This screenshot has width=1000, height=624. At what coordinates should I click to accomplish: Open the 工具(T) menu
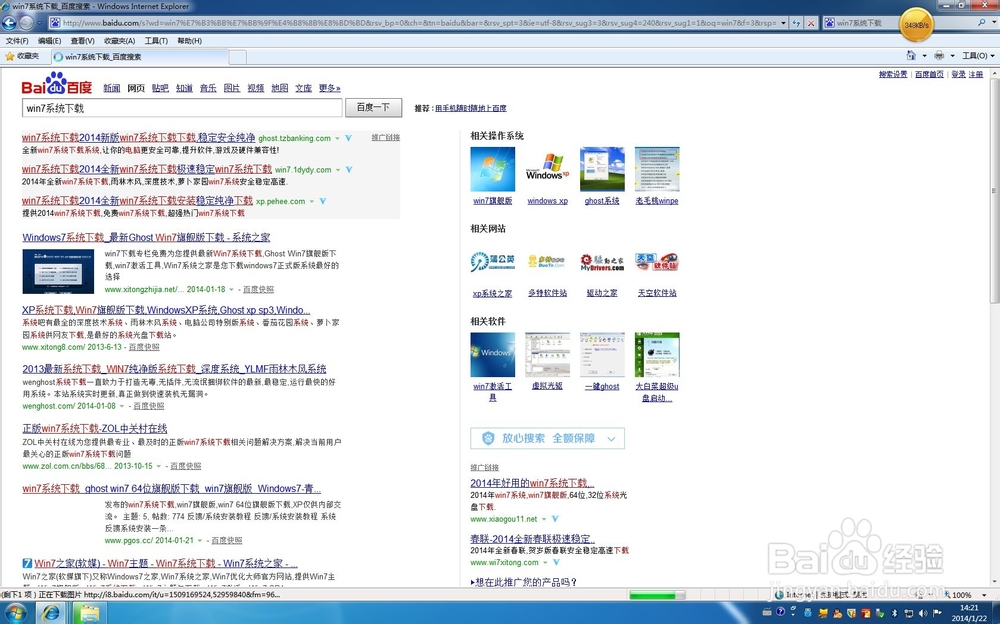[156, 41]
